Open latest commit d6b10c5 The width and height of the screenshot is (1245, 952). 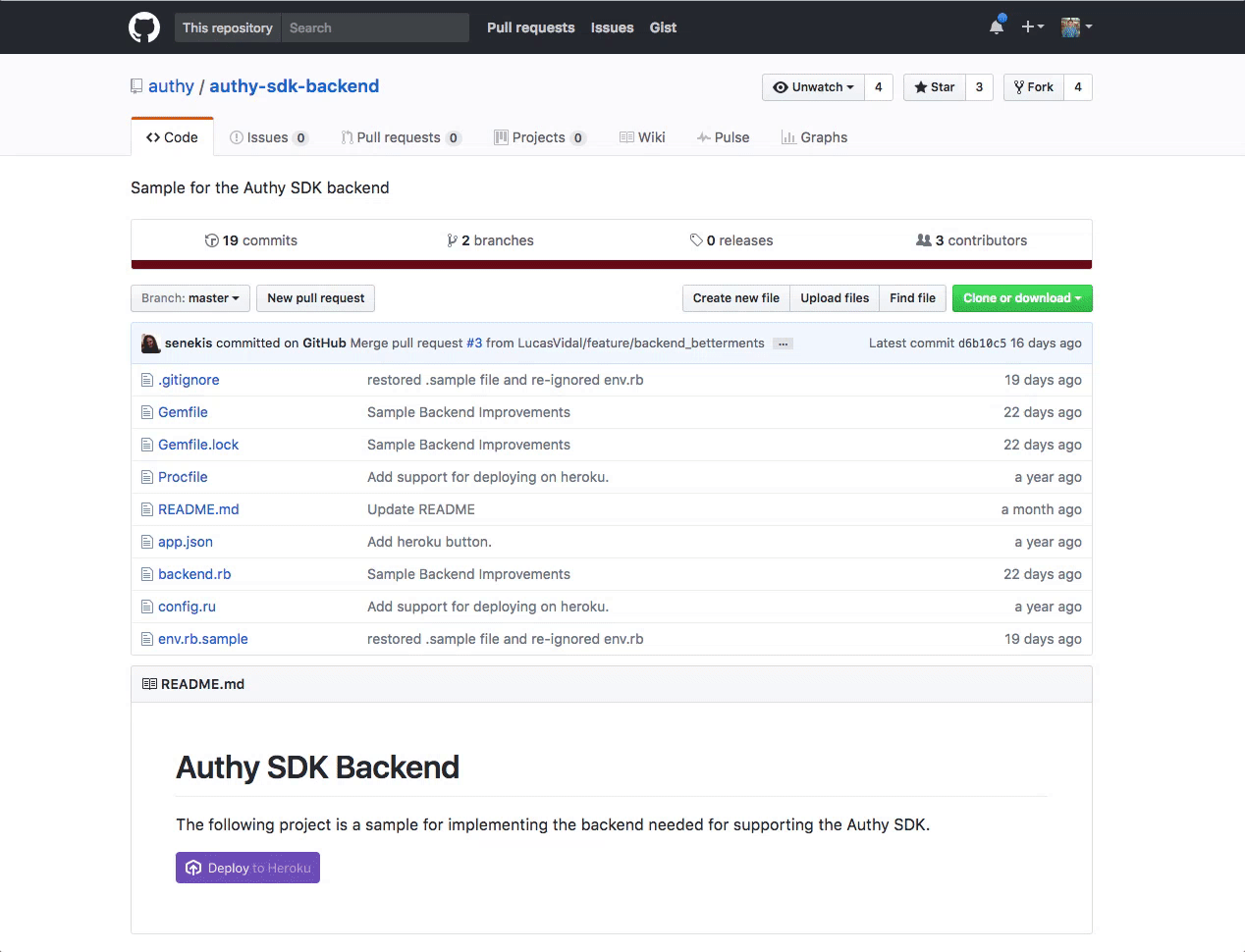tap(982, 344)
